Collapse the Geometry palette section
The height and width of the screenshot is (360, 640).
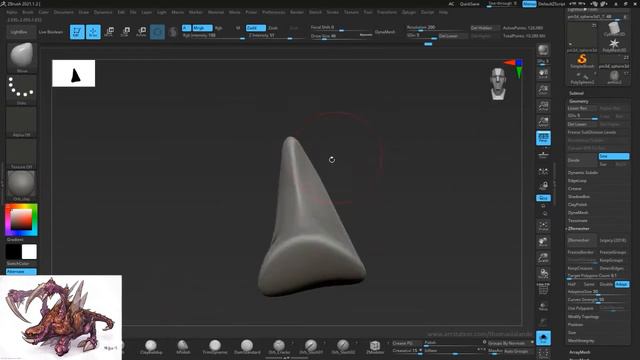click(579, 101)
